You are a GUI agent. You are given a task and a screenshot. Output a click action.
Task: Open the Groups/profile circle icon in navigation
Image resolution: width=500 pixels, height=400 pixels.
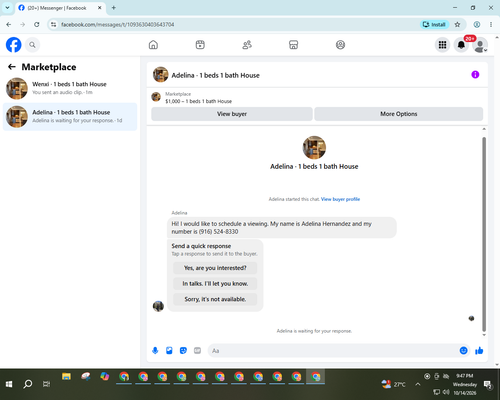pyautogui.click(x=340, y=45)
